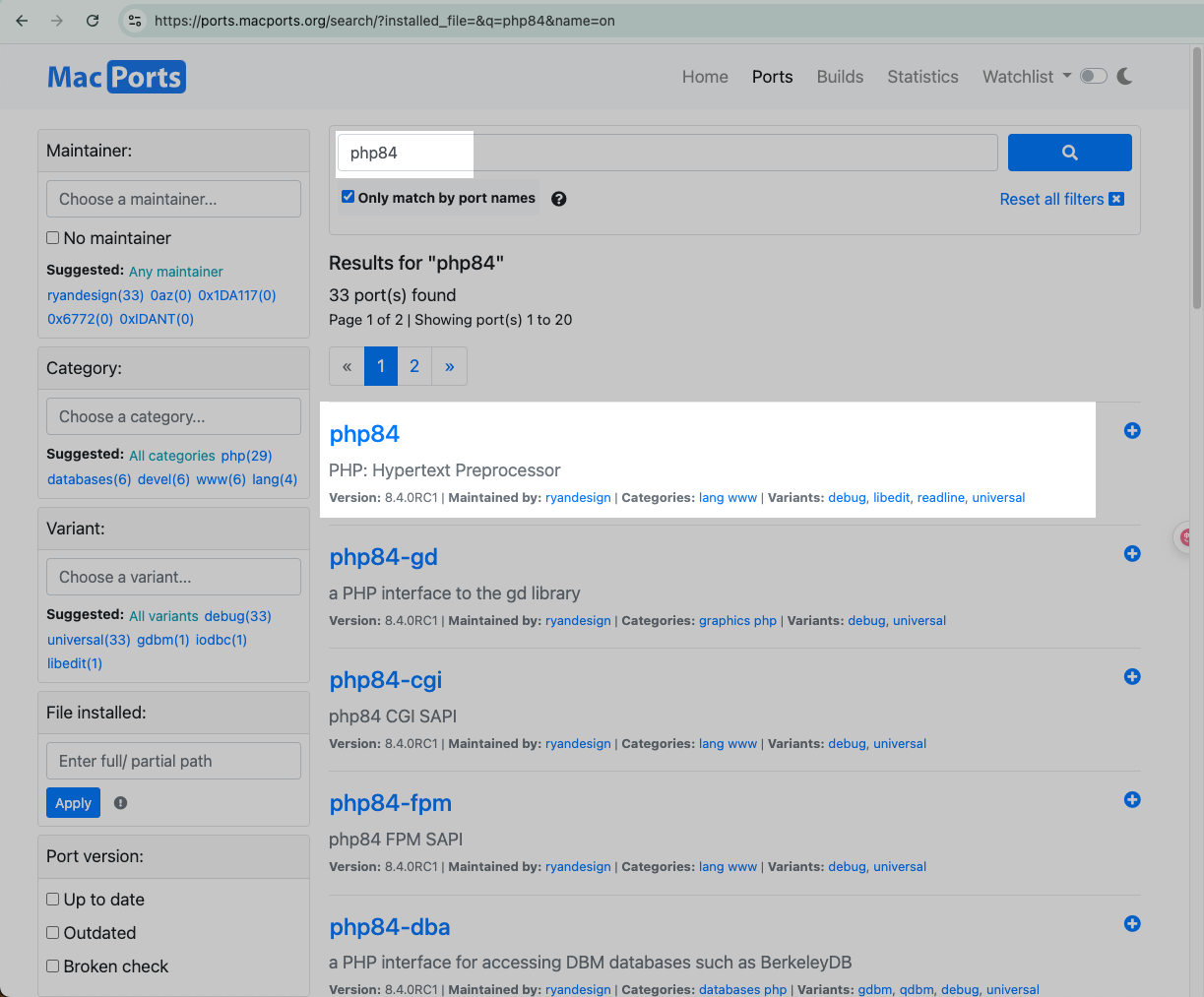This screenshot has height=997, width=1204.
Task: Select the Any maintainer suggestion
Action: point(176,272)
